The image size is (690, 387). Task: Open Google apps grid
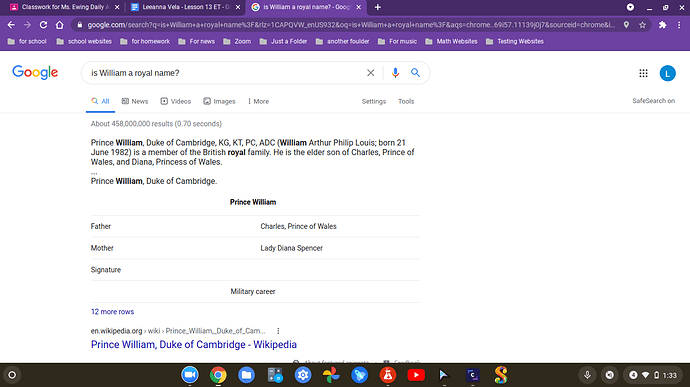tap(643, 73)
